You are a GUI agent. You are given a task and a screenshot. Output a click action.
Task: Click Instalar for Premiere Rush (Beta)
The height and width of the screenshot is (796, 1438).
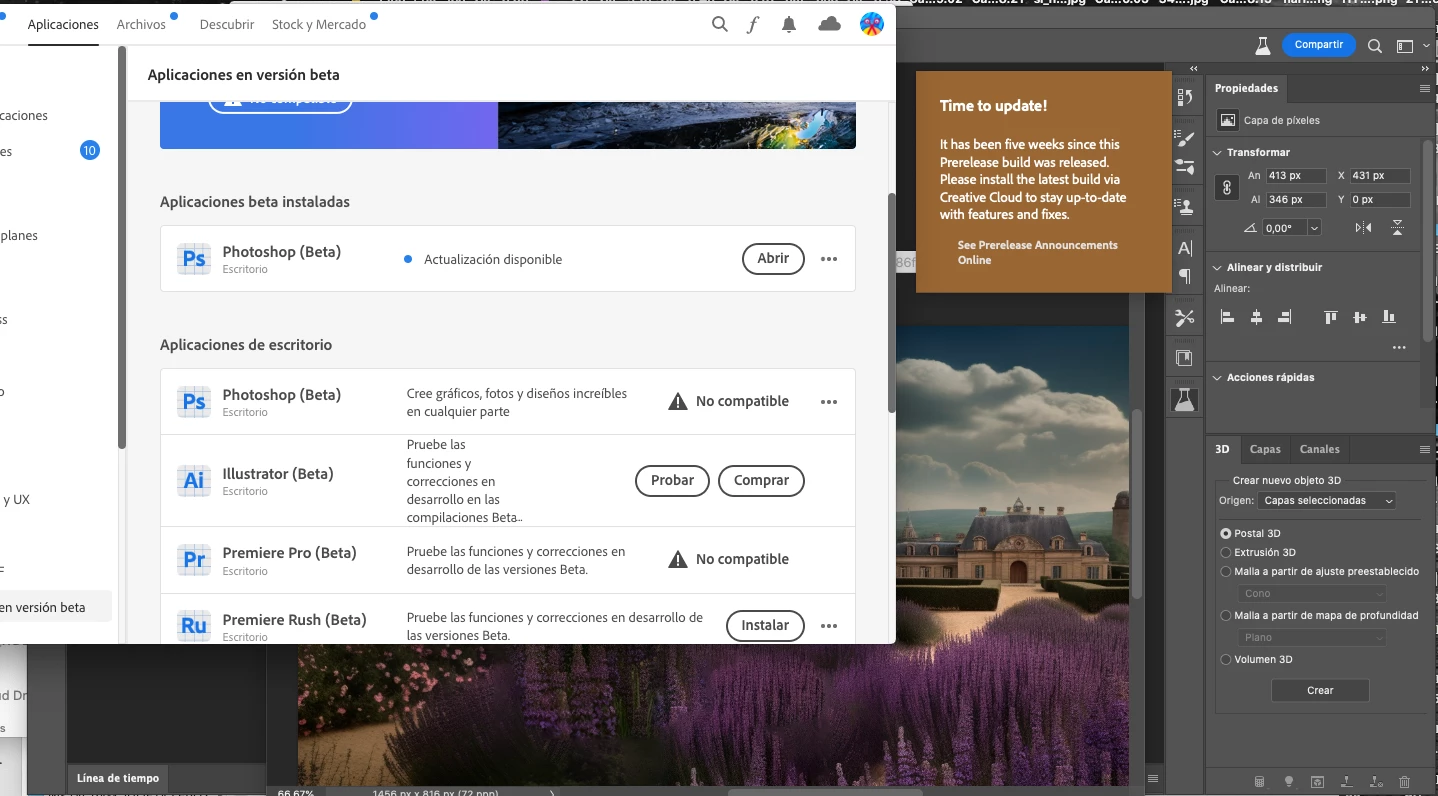coord(765,626)
